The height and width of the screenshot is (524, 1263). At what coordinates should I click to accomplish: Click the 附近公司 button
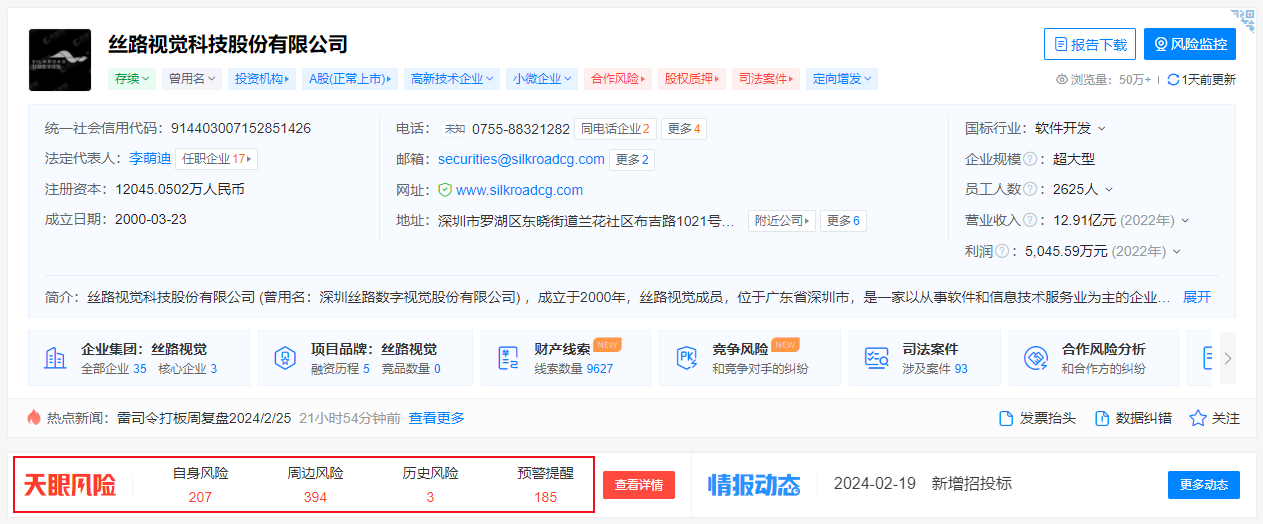pyautogui.click(x=782, y=221)
